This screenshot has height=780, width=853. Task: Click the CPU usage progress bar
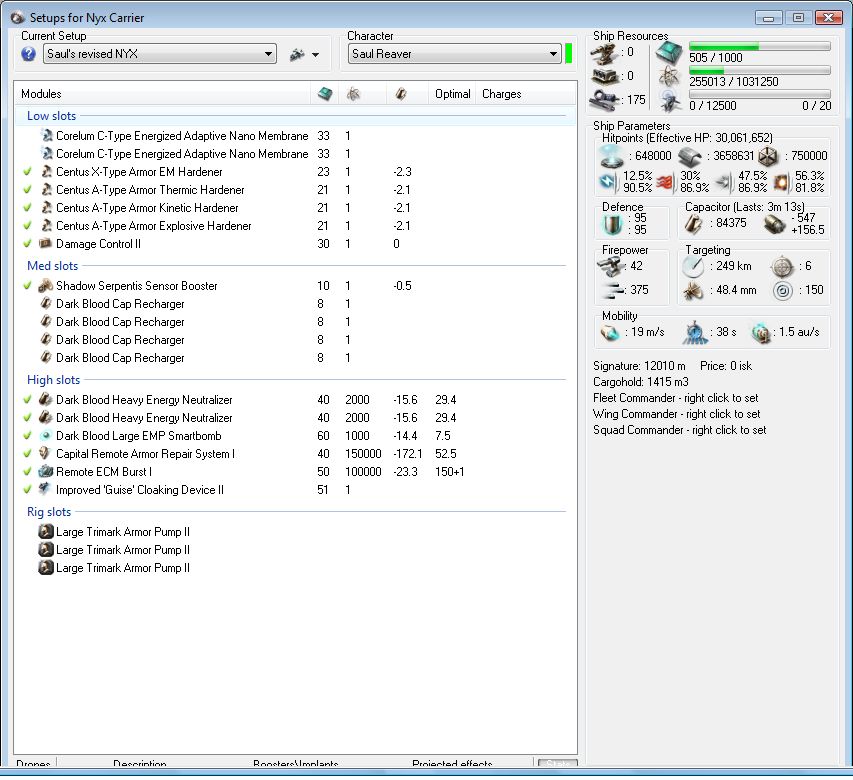[x=760, y=46]
